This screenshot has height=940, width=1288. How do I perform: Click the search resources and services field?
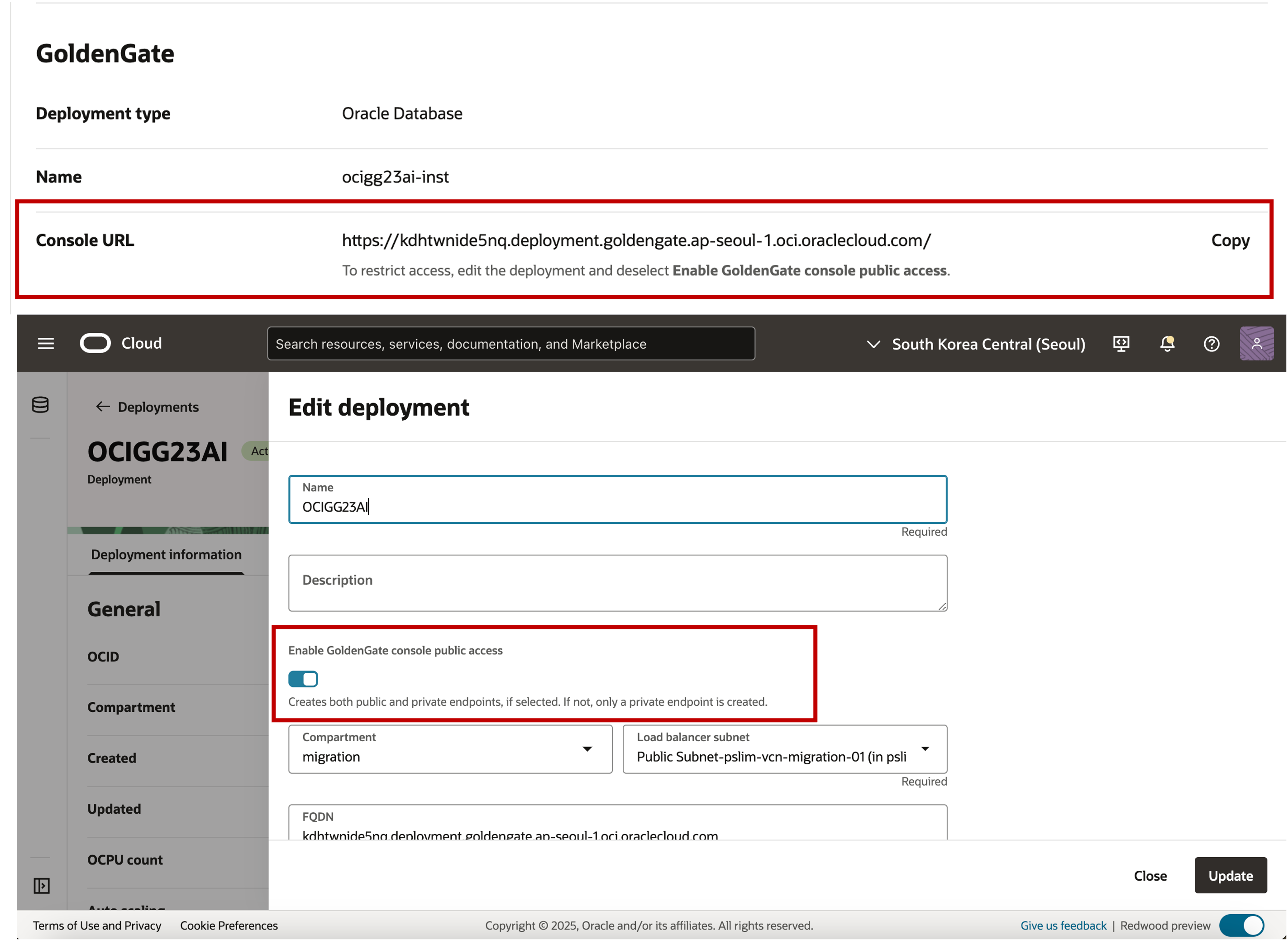[x=511, y=344]
